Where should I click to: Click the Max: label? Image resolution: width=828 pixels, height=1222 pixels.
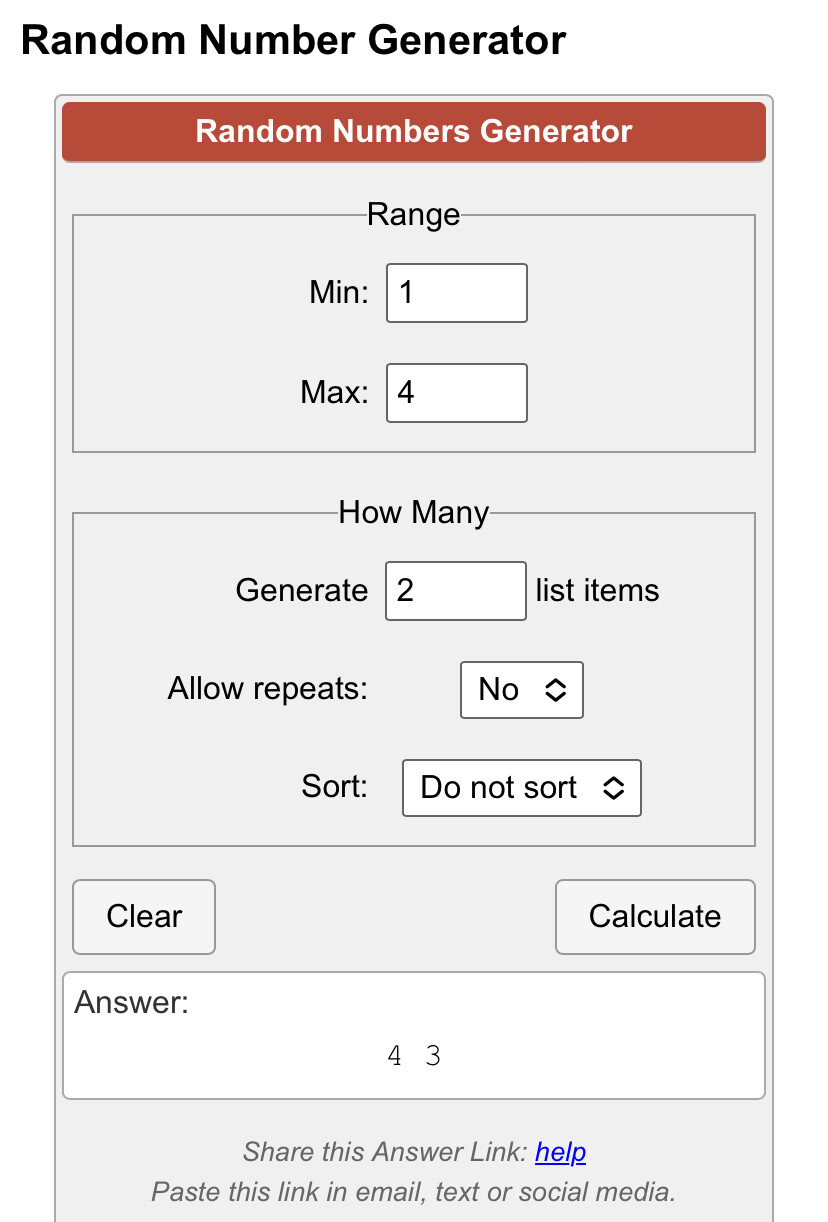pos(335,392)
